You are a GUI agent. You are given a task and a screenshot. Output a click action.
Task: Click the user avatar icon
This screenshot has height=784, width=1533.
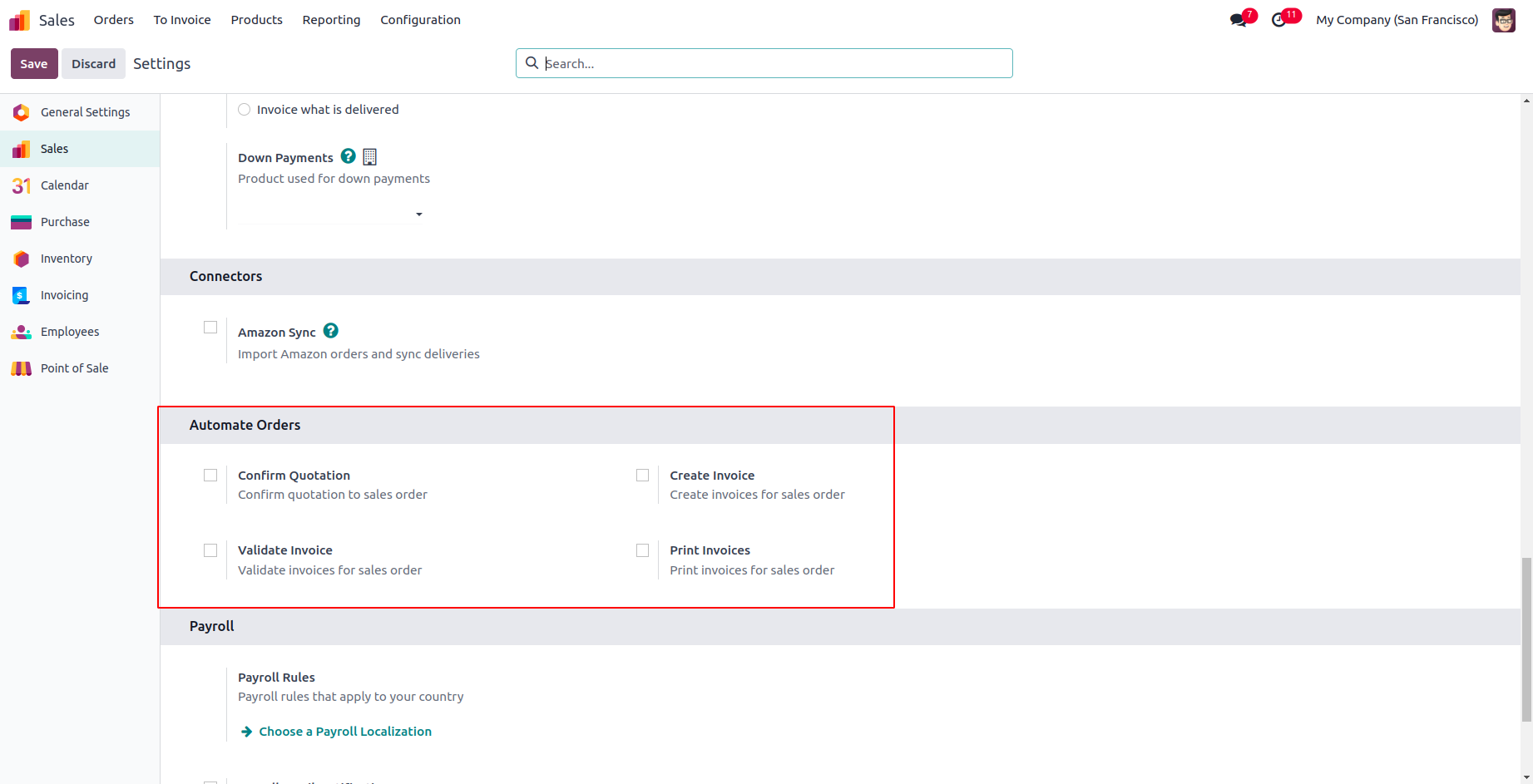point(1503,20)
